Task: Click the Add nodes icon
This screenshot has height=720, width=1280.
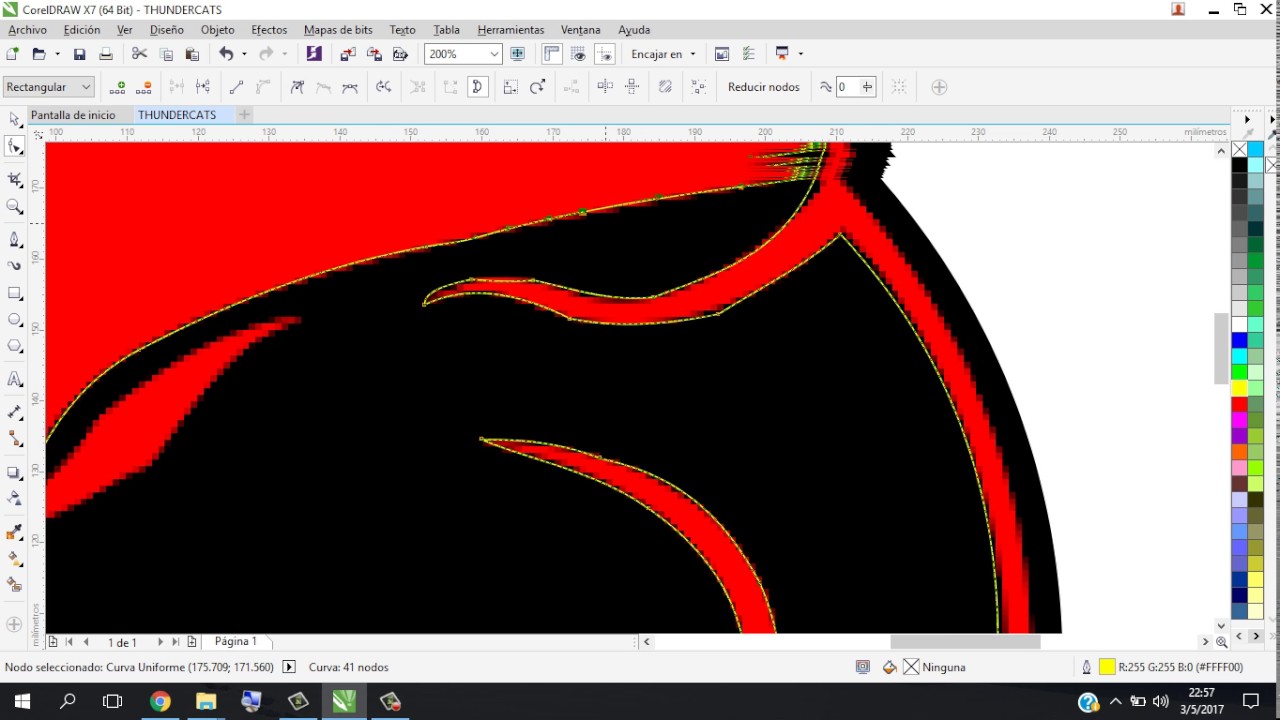Action: [118, 87]
